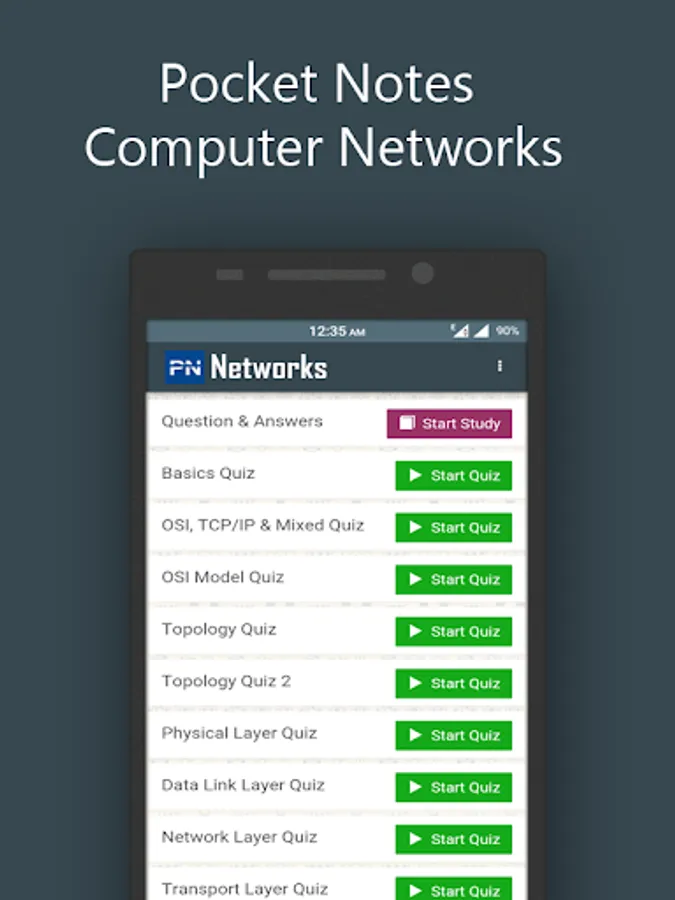Tap the signal strength icon in status bar
The height and width of the screenshot is (900, 675).
click(x=481, y=331)
